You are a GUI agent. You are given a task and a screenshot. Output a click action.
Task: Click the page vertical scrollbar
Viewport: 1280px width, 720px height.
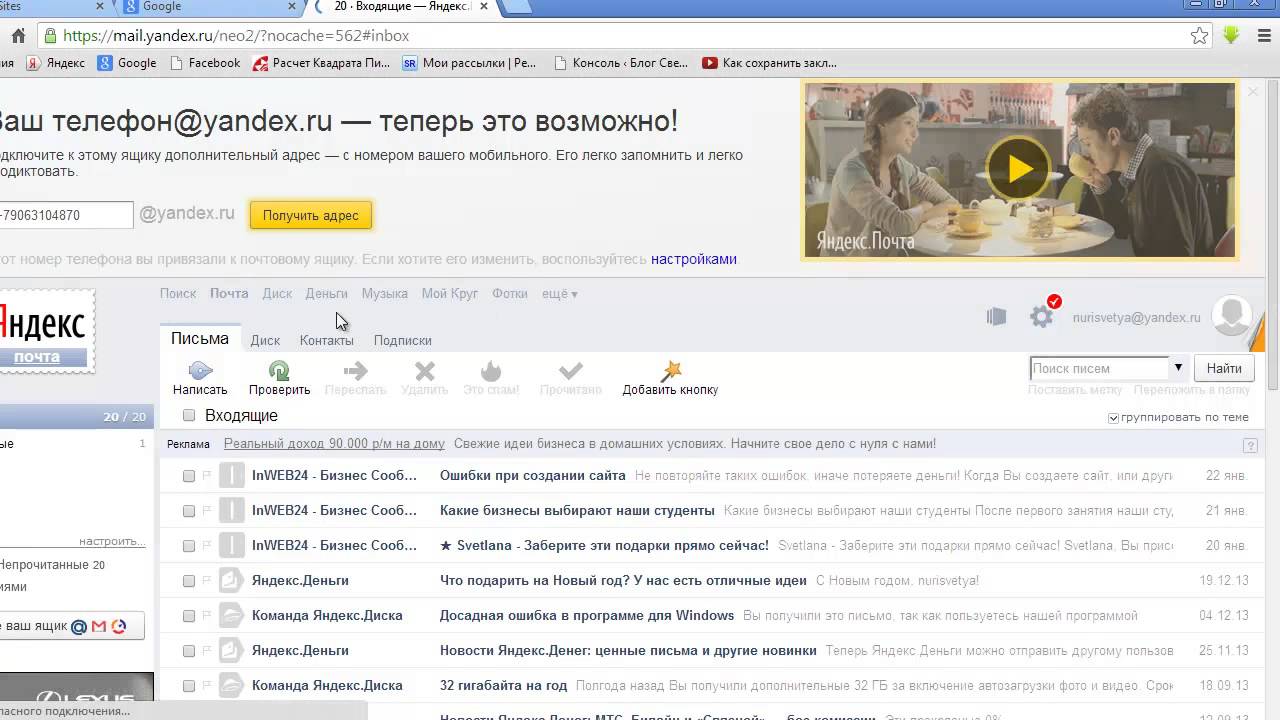[1273, 235]
